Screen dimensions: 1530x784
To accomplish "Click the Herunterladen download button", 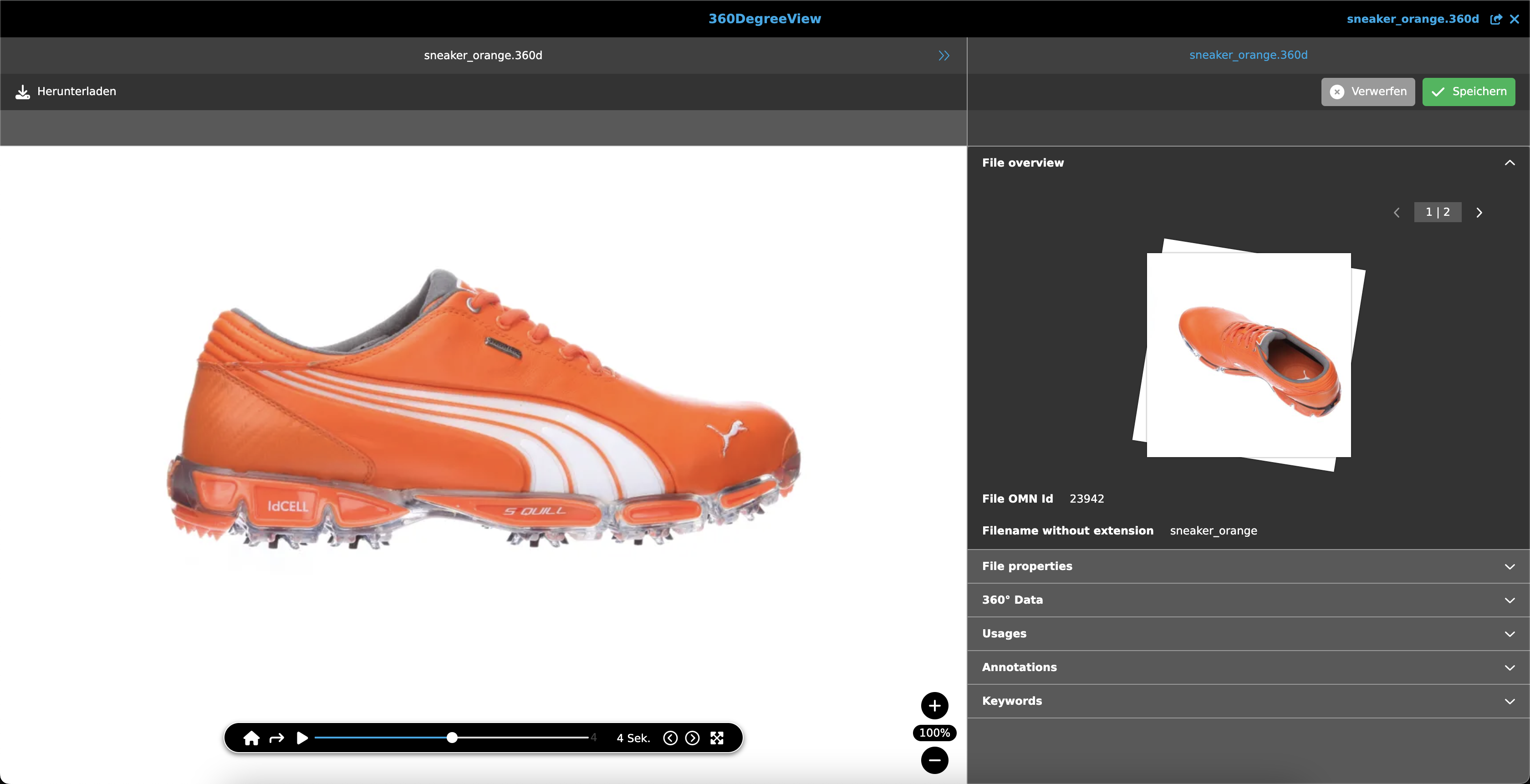I will point(66,92).
